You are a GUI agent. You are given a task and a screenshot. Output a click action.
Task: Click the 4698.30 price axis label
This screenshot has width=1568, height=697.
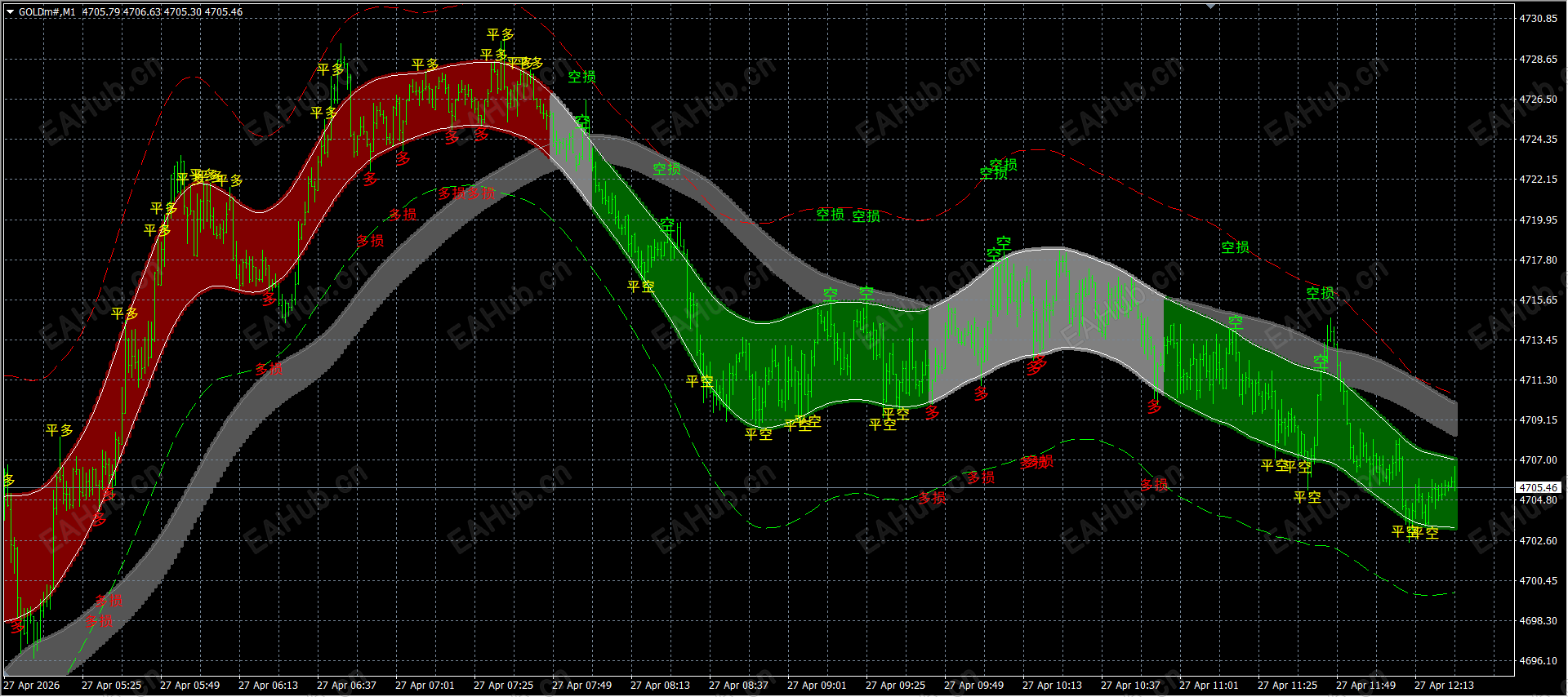click(x=1538, y=620)
